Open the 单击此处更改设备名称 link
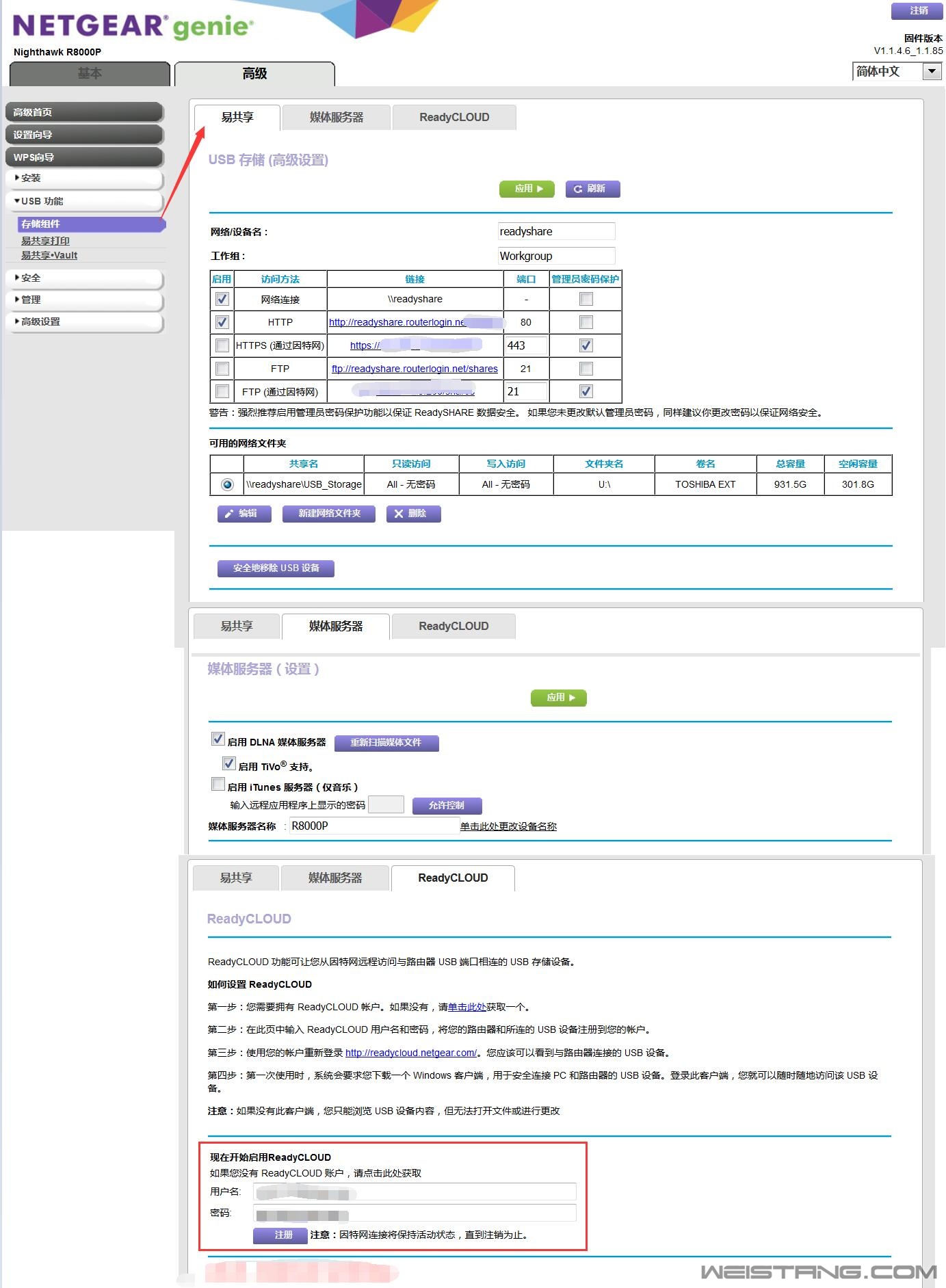 [508, 826]
